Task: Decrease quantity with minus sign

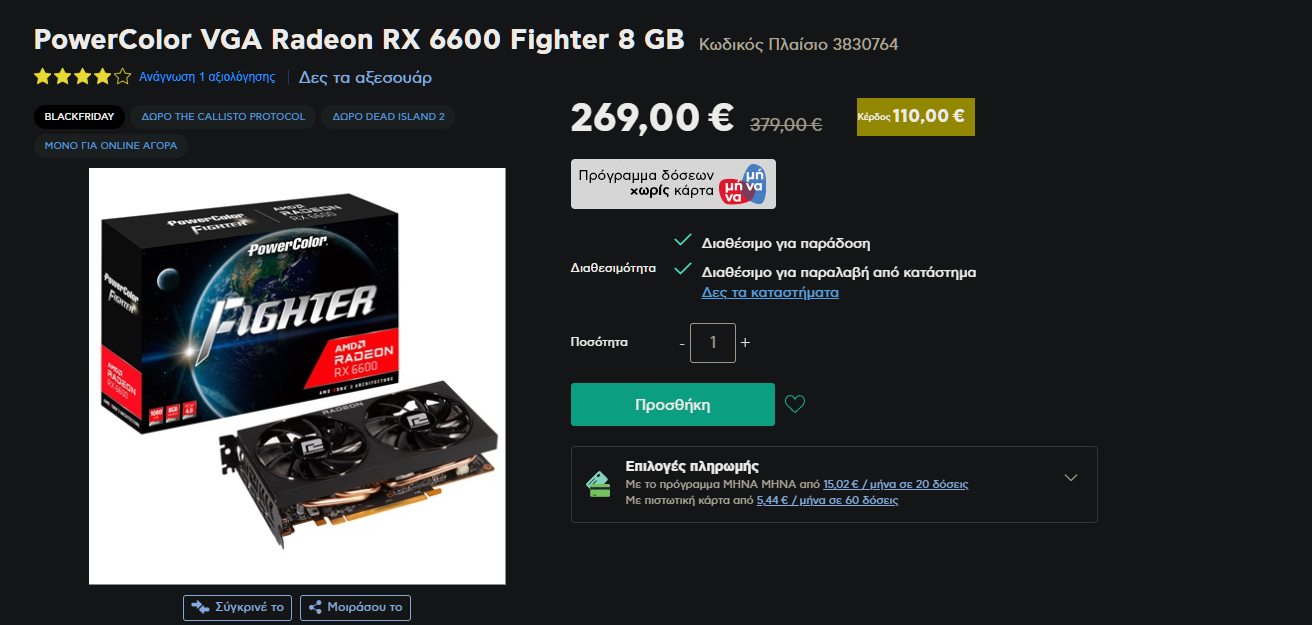Action: pyautogui.click(x=682, y=343)
